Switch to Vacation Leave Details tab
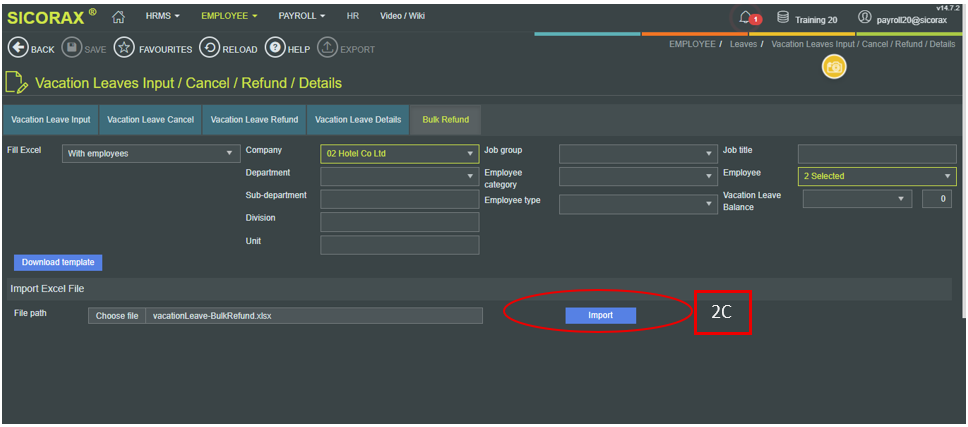 pyautogui.click(x=358, y=120)
